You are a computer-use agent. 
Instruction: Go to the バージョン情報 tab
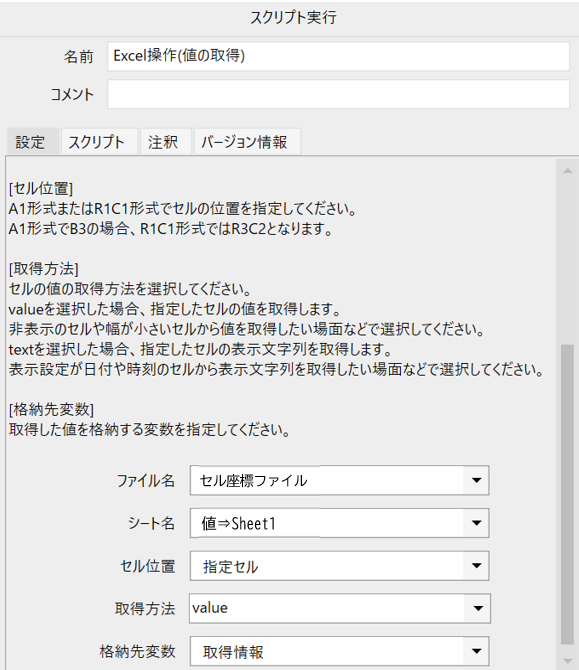[x=247, y=142]
